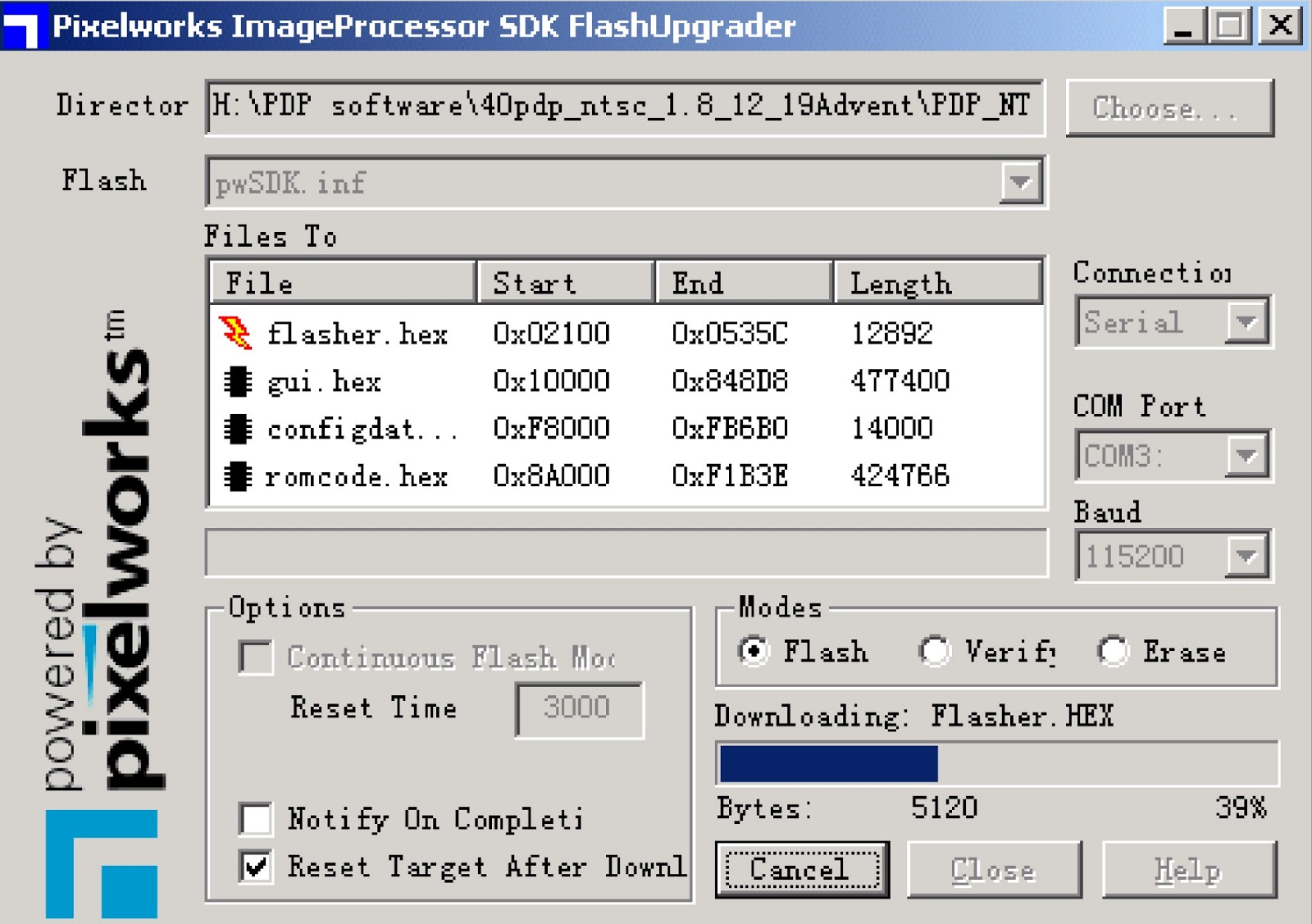Click the Choose... directory button
The width and height of the screenshot is (1312, 924).
(x=1170, y=107)
